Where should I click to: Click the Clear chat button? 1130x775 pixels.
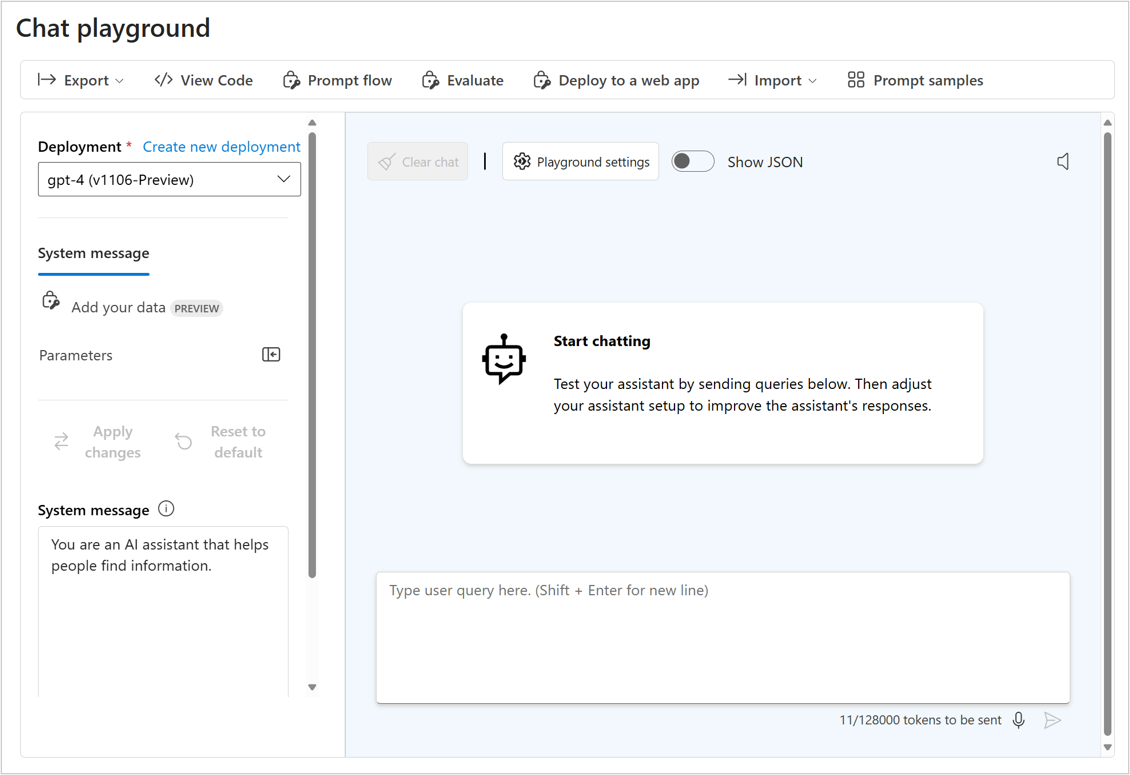(x=418, y=161)
